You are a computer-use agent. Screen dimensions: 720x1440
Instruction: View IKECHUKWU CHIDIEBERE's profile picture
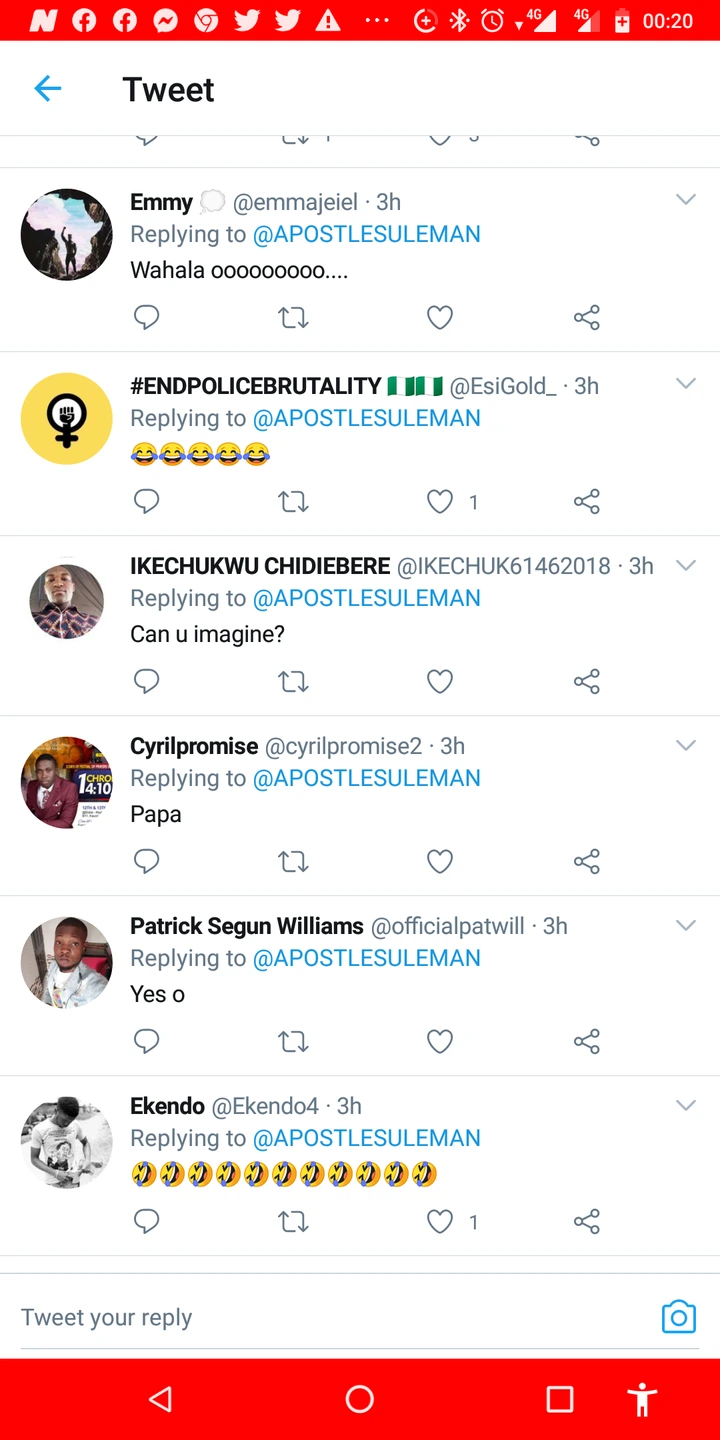coord(66,601)
